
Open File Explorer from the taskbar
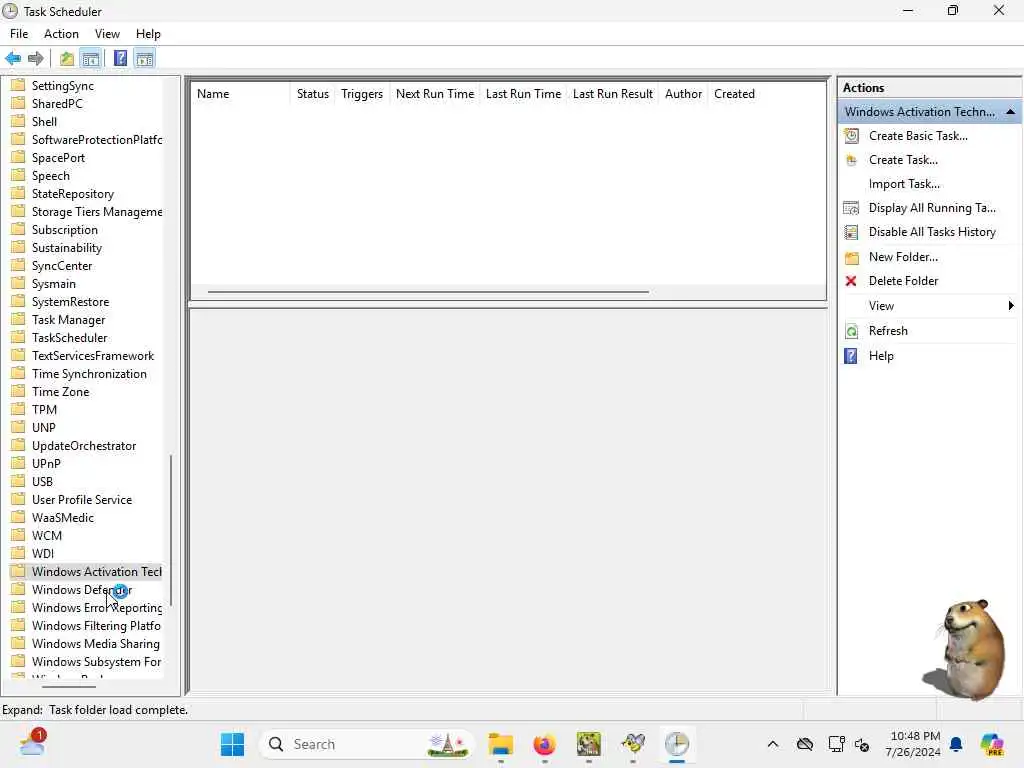tap(501, 744)
